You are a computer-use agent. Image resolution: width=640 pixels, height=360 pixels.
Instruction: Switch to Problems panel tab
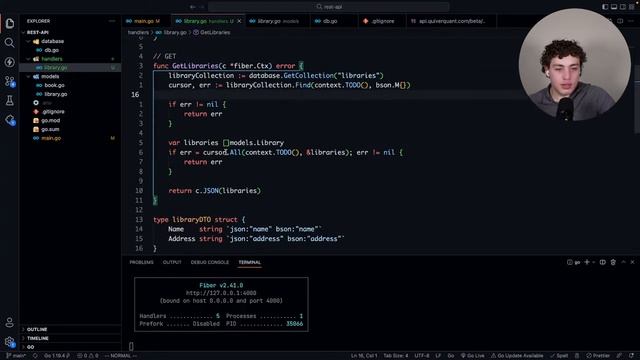tap(142, 262)
